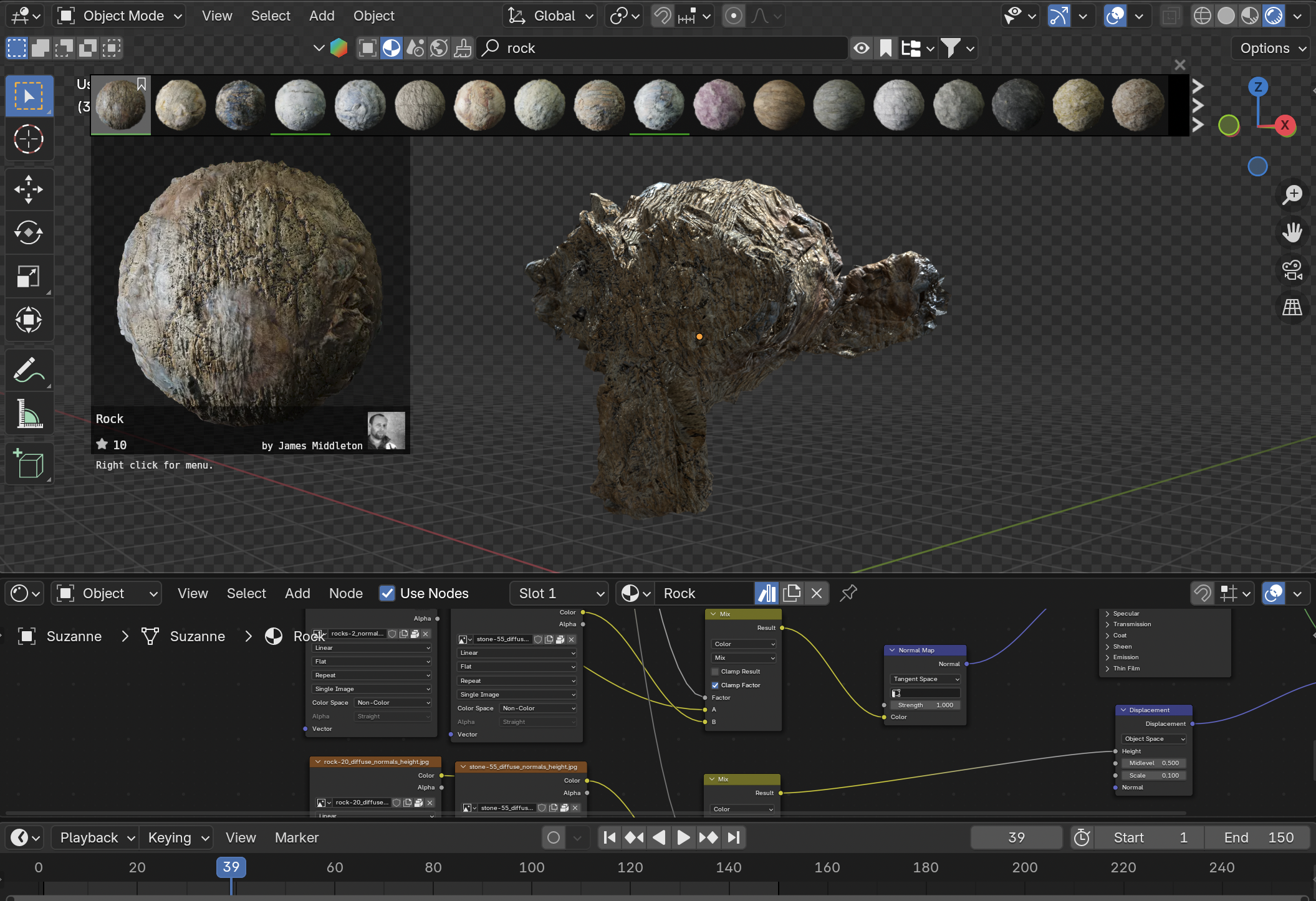Viewport: 1316px width, 901px height.
Task: Enable the Clamp Result checkbox
Action: pyautogui.click(x=715, y=672)
